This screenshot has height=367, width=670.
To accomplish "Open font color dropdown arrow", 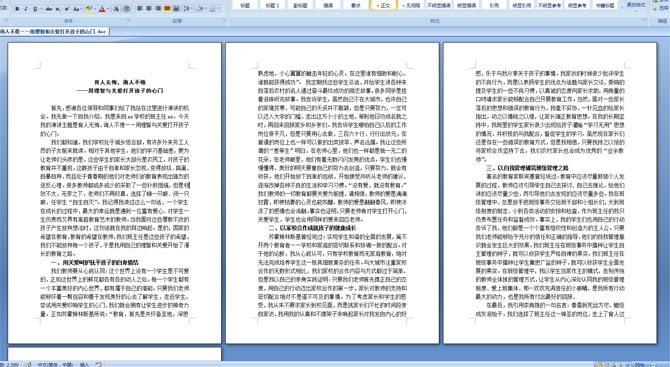I will point(108,9).
